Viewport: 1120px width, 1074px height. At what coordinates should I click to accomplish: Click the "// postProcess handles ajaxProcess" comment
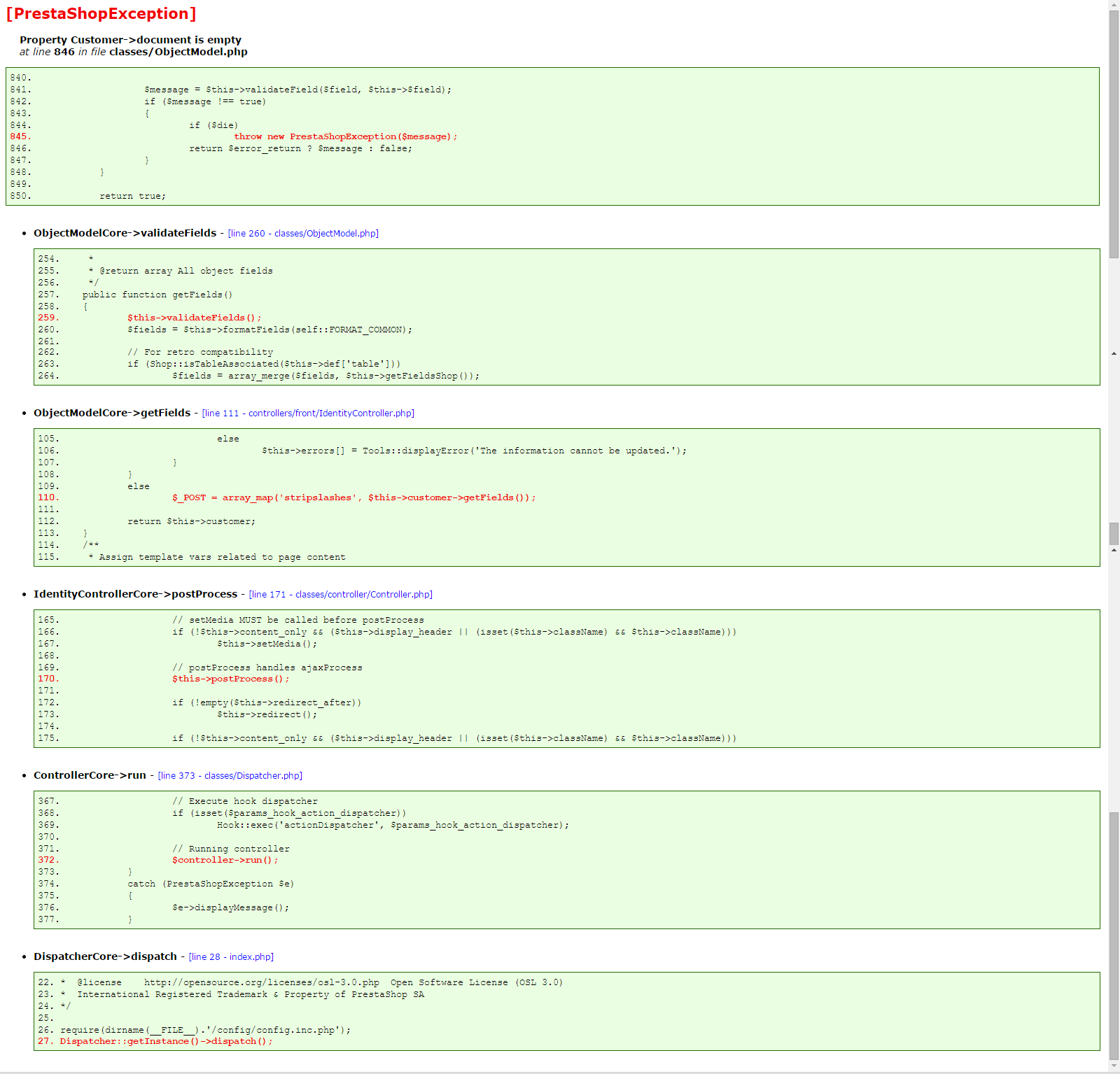(x=267, y=668)
